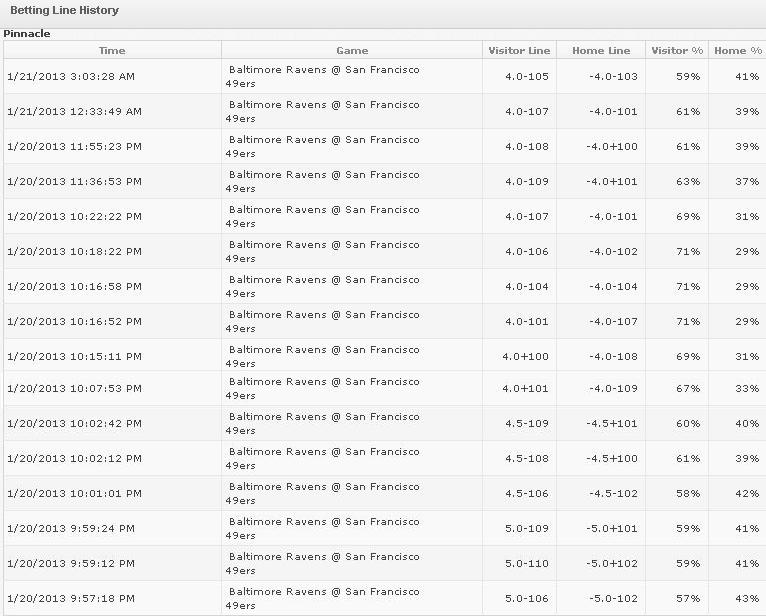Select timestamp 1/20/2013 10:07:53 PM
This screenshot has height=616, width=766.
tap(74, 389)
